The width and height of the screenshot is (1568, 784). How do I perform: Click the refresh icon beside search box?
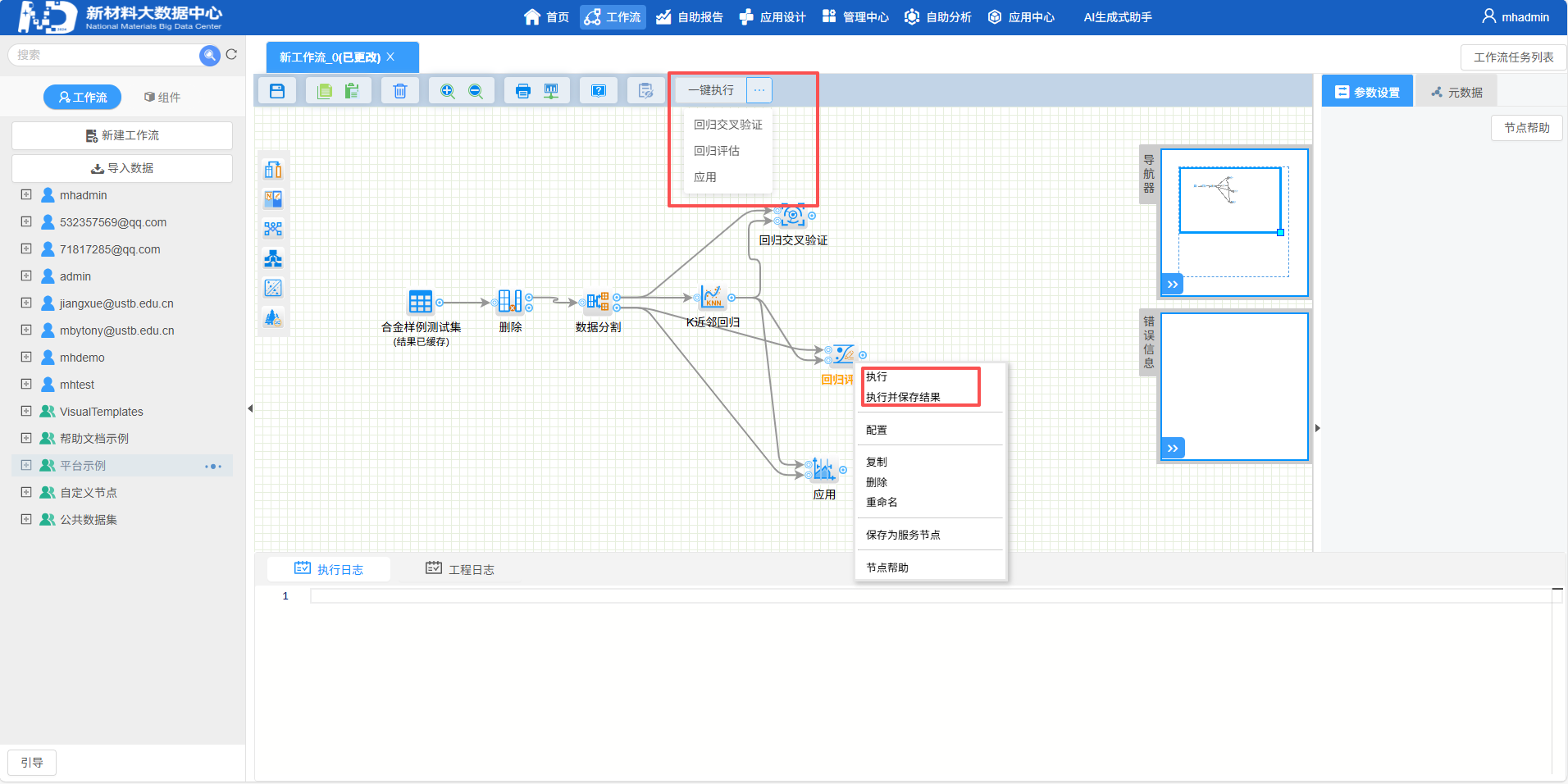[x=231, y=55]
